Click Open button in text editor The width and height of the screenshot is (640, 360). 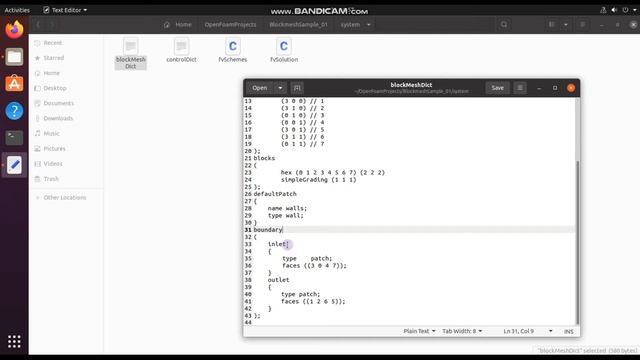pyautogui.click(x=260, y=88)
